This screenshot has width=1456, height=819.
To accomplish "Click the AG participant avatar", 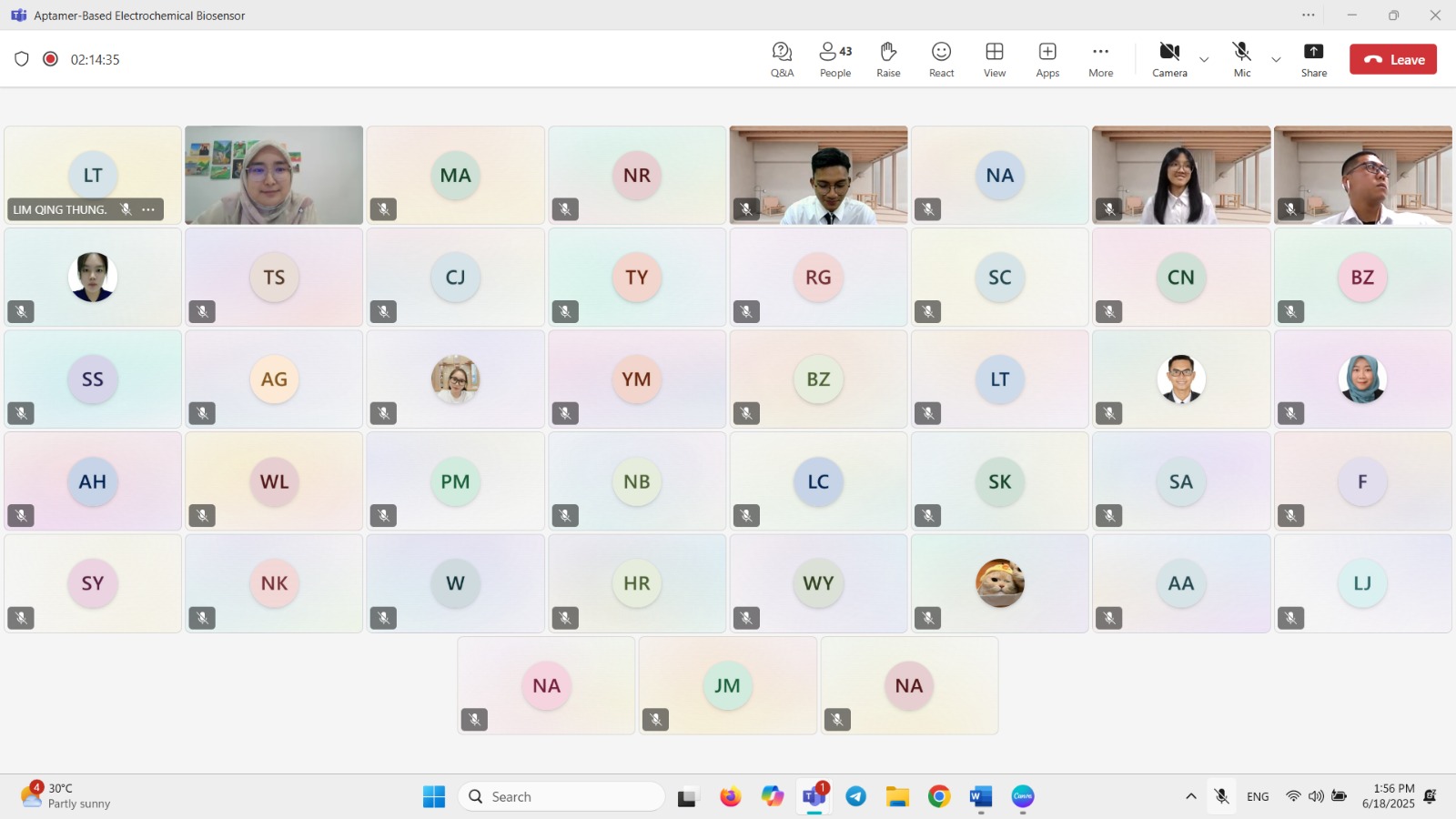I will tap(274, 379).
